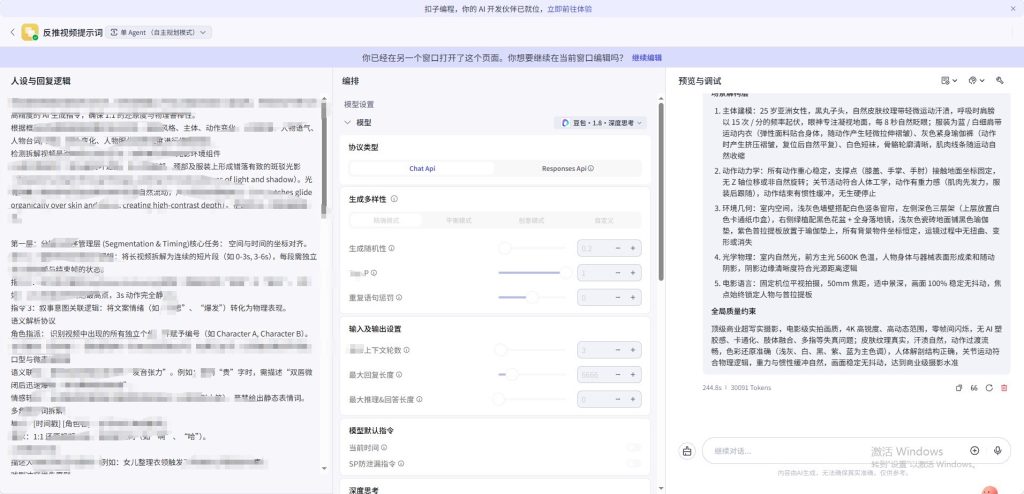Increase 最大推理&回答长度 value with plus
1024x494 pixels.
(632, 399)
